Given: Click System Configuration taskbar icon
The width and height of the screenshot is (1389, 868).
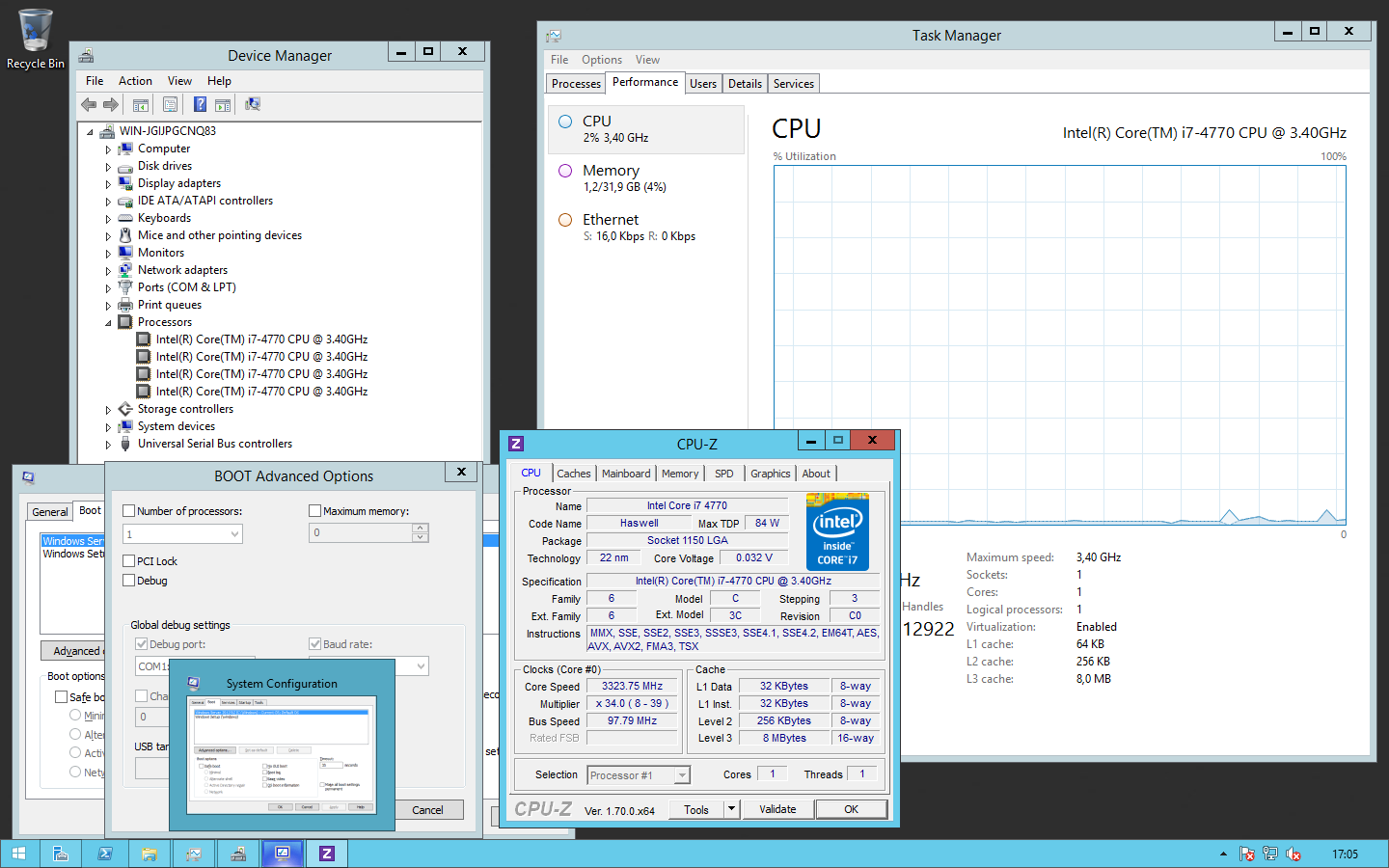Looking at the screenshot, I should pyautogui.click(x=283, y=854).
